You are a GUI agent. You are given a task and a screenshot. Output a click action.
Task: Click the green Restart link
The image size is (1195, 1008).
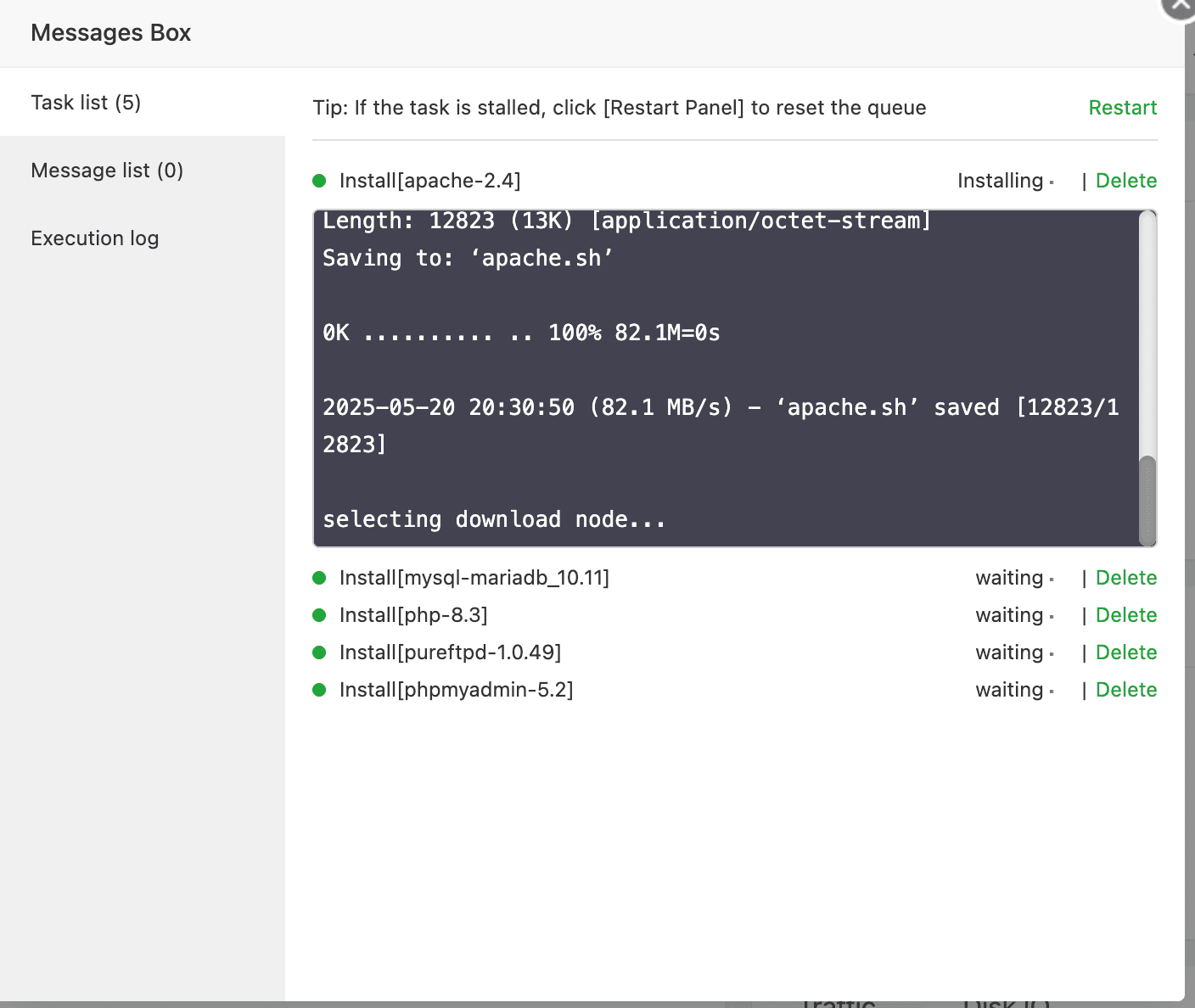coord(1122,108)
